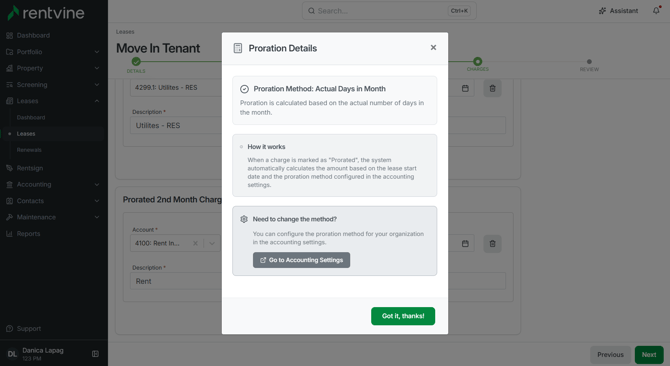Image resolution: width=670 pixels, height=366 pixels.
Task: Click the DL user avatar
Action: (12, 354)
